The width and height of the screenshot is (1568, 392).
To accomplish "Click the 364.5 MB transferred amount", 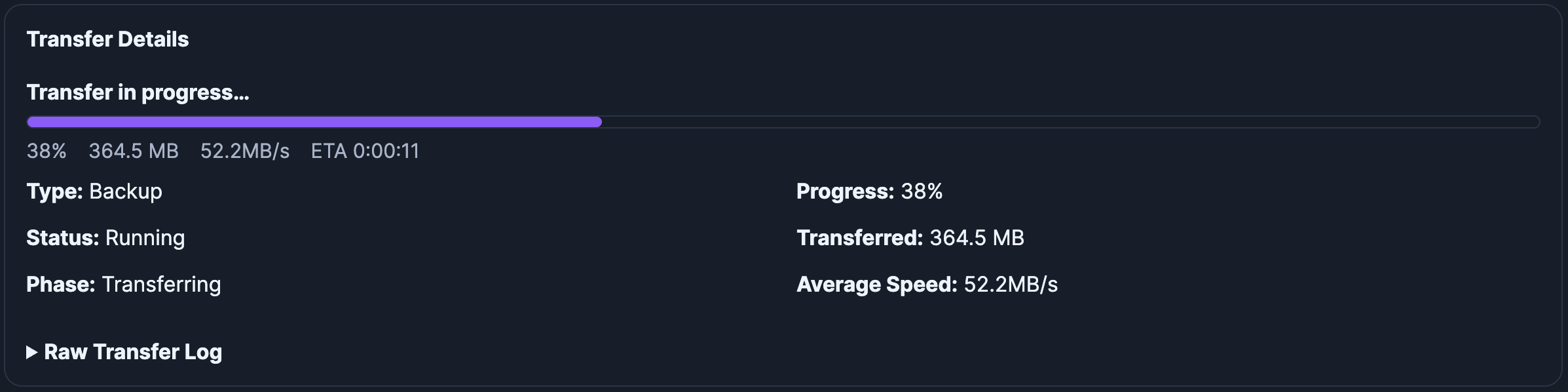I will 133,151.
